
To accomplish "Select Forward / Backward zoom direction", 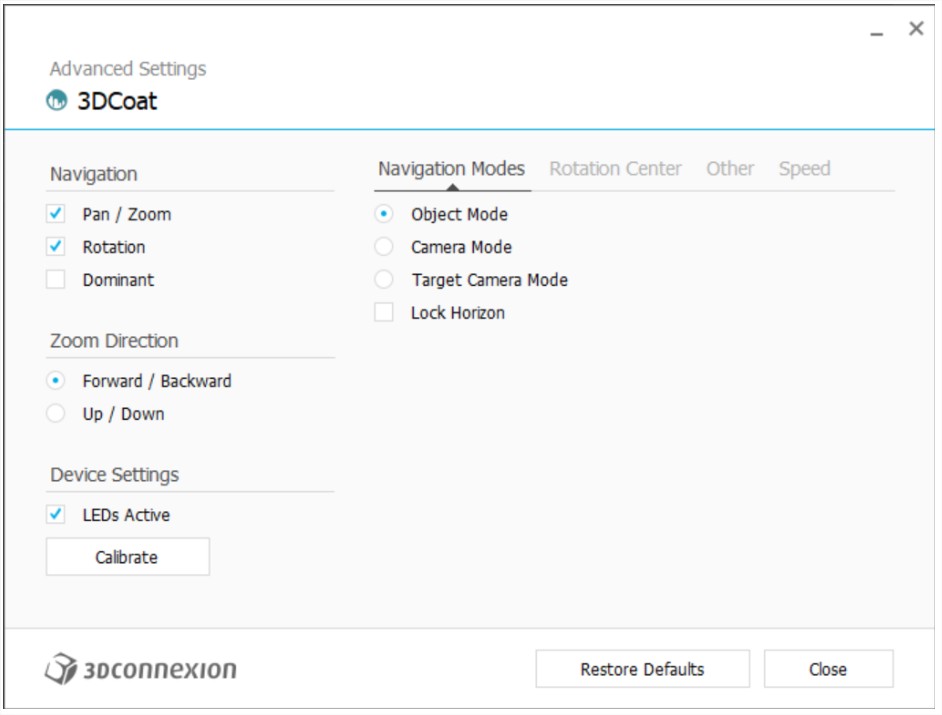I will [56, 381].
